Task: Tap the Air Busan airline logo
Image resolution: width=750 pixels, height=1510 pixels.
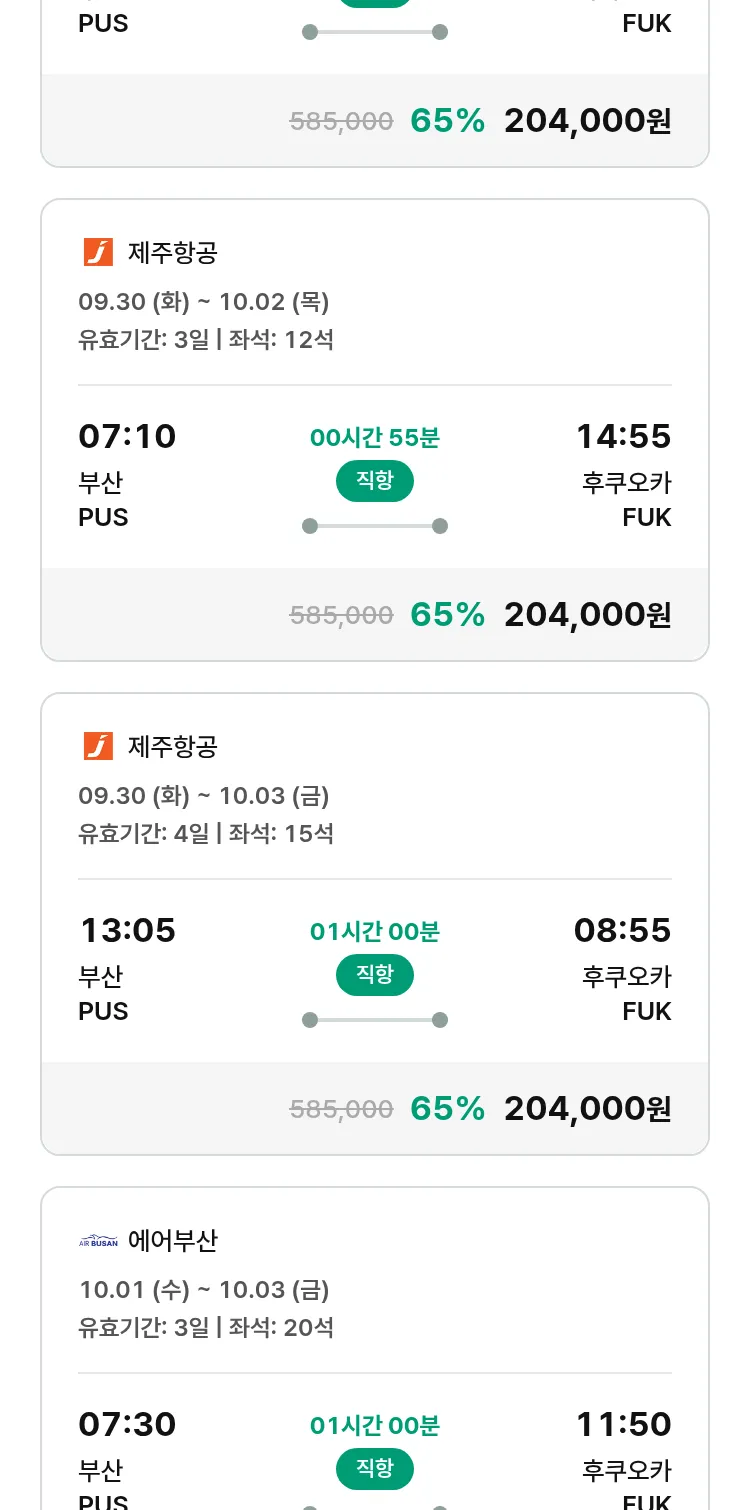Action: coord(98,1241)
